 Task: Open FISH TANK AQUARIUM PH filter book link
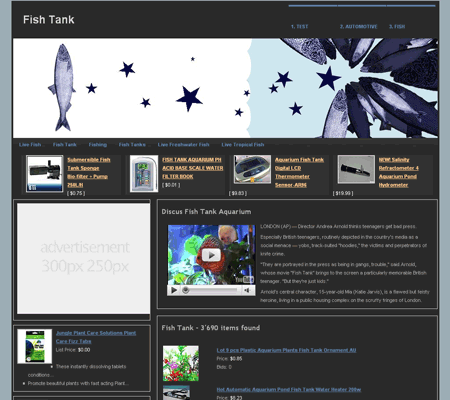coord(193,168)
